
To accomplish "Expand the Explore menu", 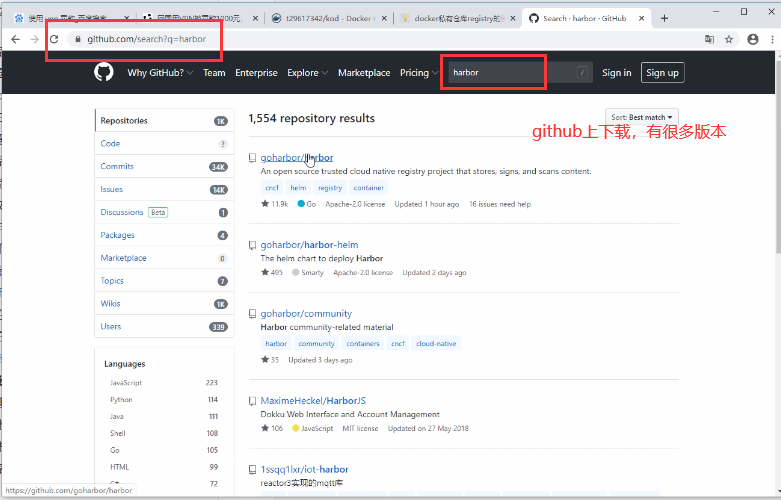I will [x=307, y=73].
